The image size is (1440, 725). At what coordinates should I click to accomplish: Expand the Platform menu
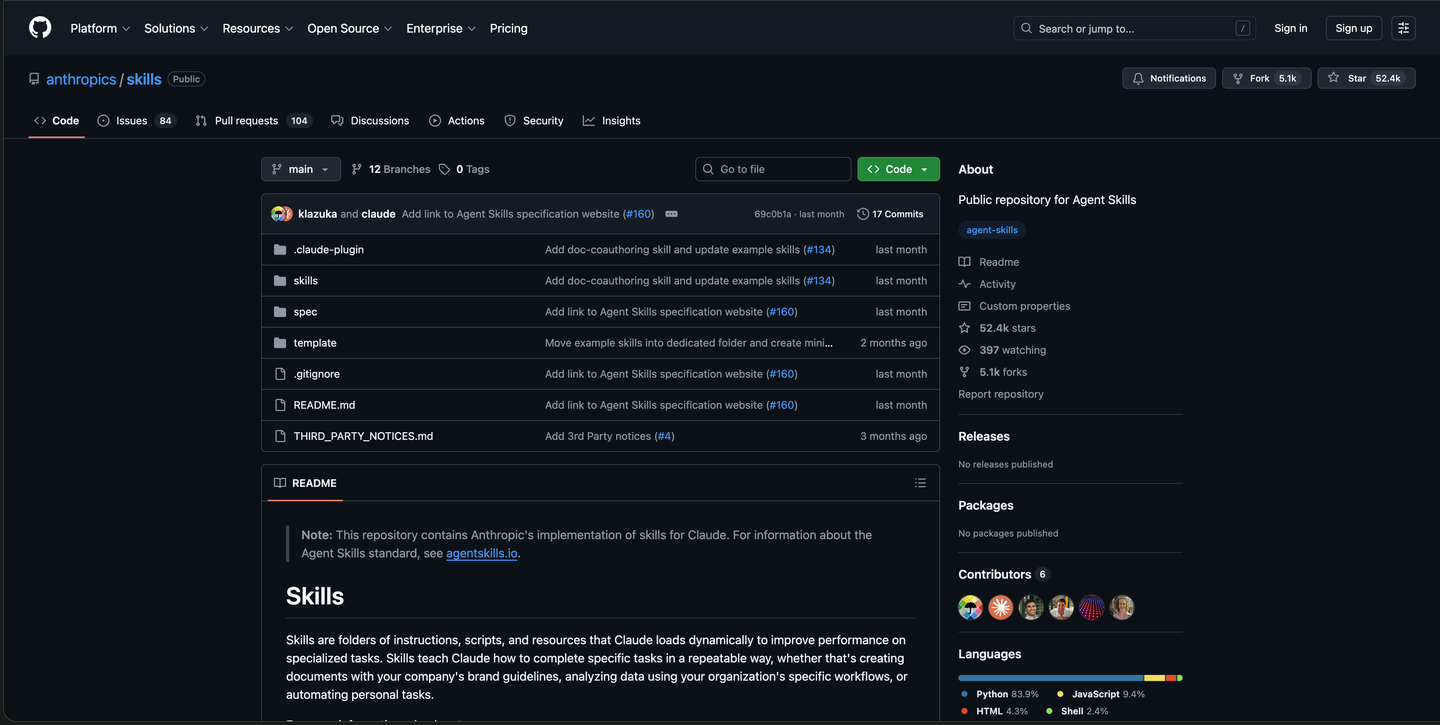[x=100, y=28]
